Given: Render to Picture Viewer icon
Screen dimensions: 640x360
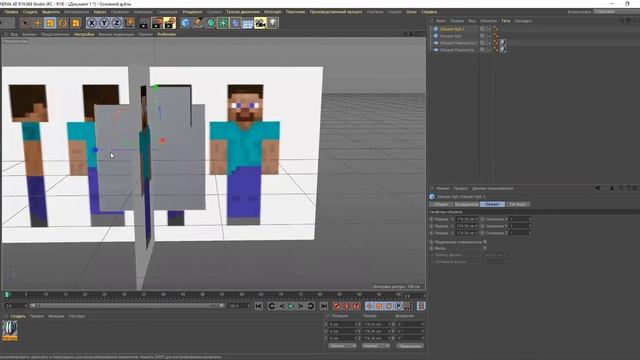Looking at the screenshot, I should tap(157, 23).
